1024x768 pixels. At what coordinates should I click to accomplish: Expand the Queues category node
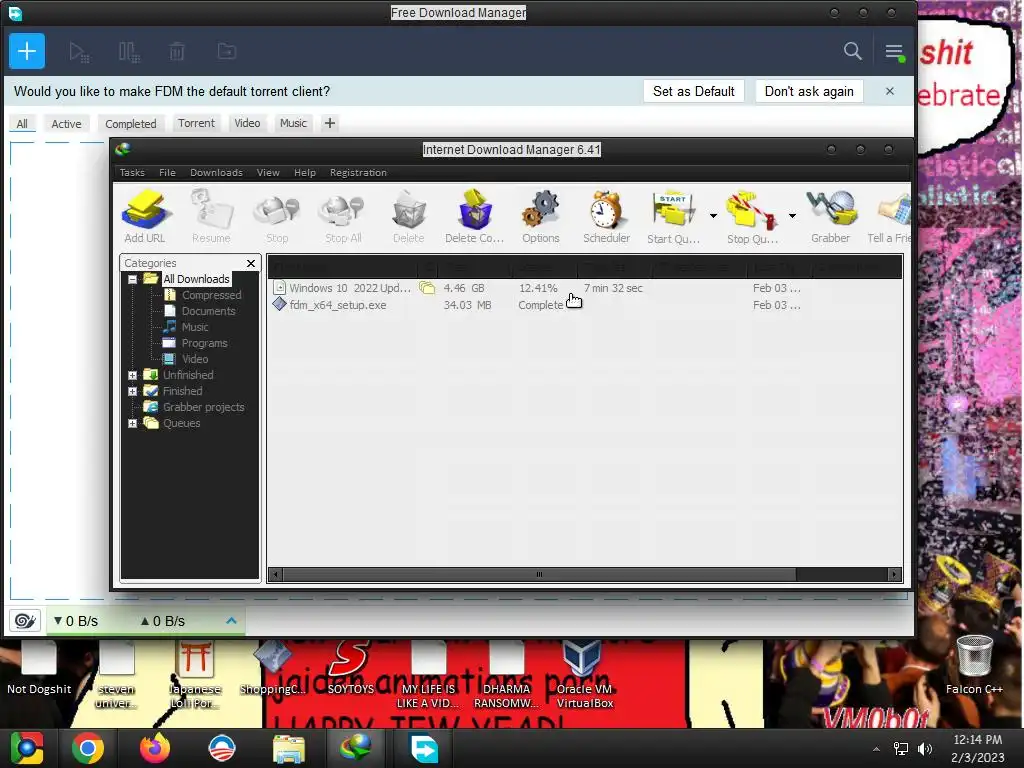pos(133,423)
